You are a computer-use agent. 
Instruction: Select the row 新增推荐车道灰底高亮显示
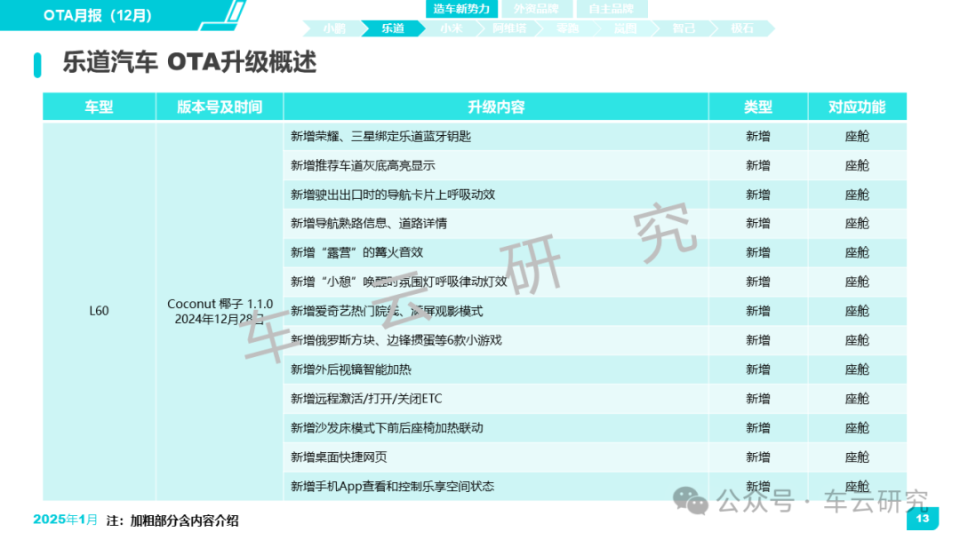point(496,165)
